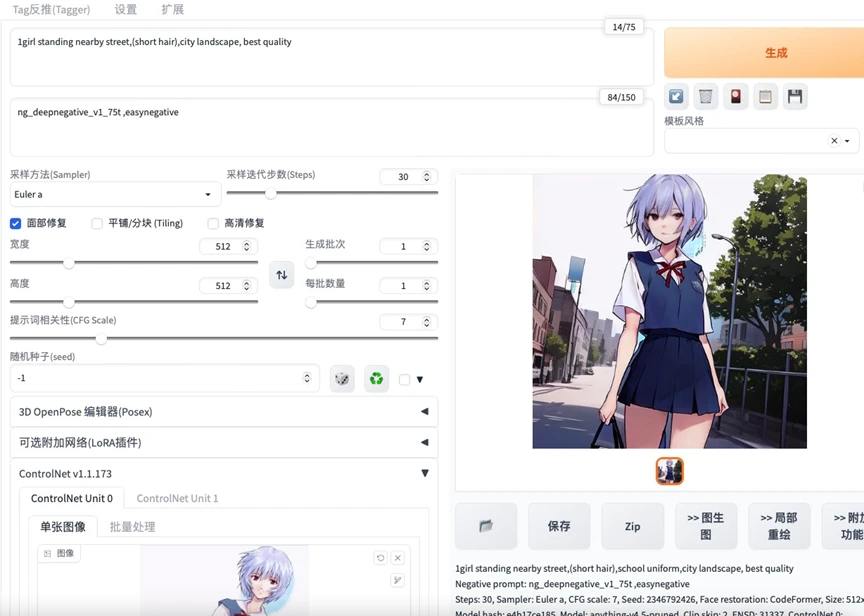
Task: Click the 高度 height slider handle
Action: [x=69, y=302]
